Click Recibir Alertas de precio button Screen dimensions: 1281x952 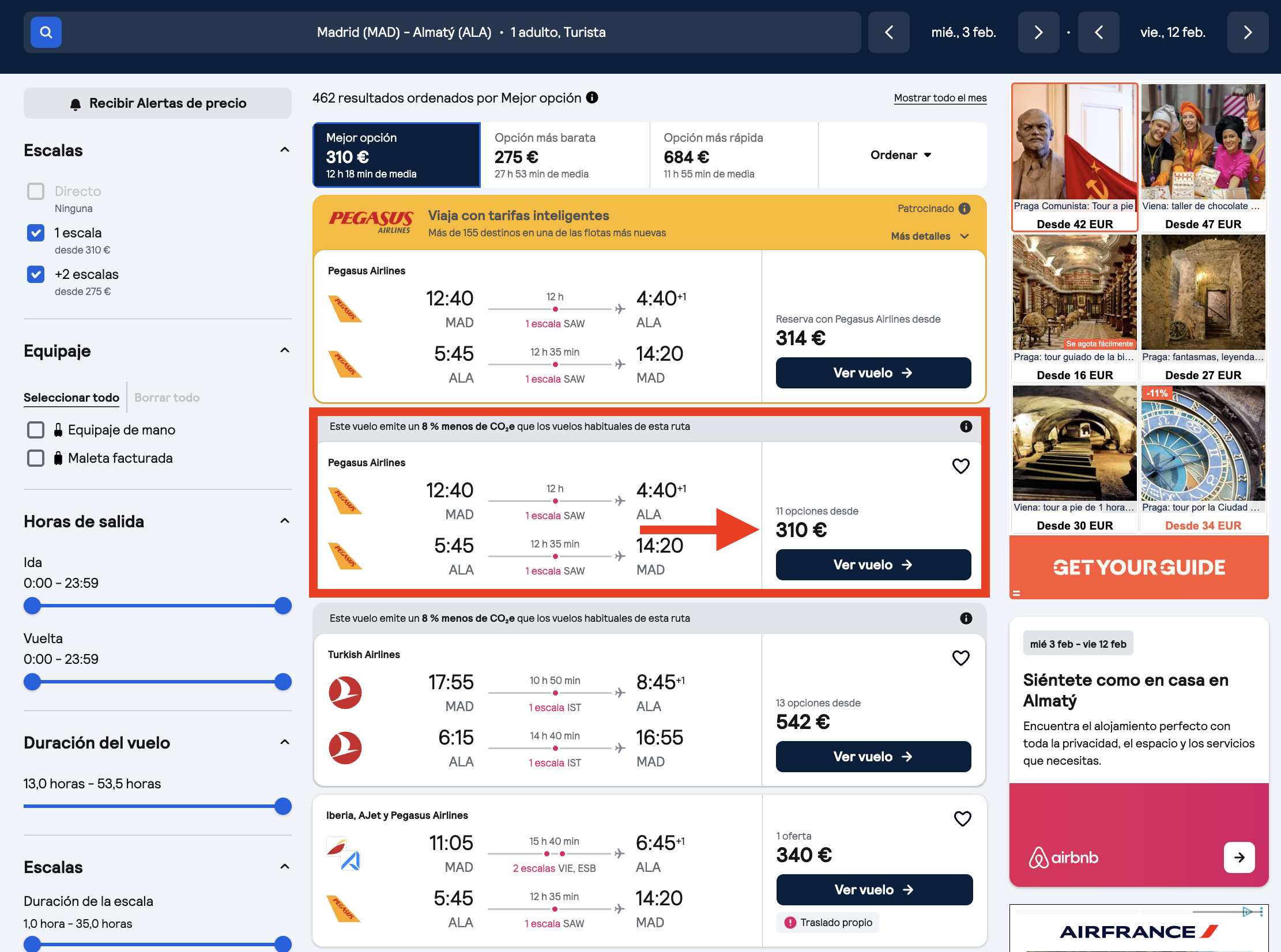[x=157, y=103]
